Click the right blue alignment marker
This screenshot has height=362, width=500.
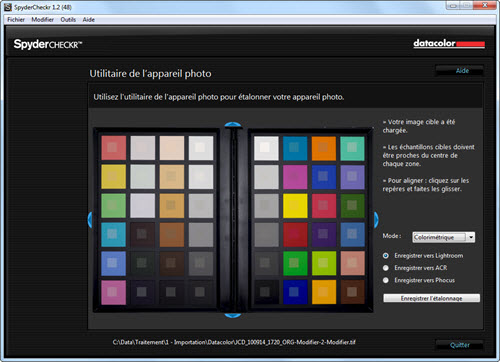[376, 220]
